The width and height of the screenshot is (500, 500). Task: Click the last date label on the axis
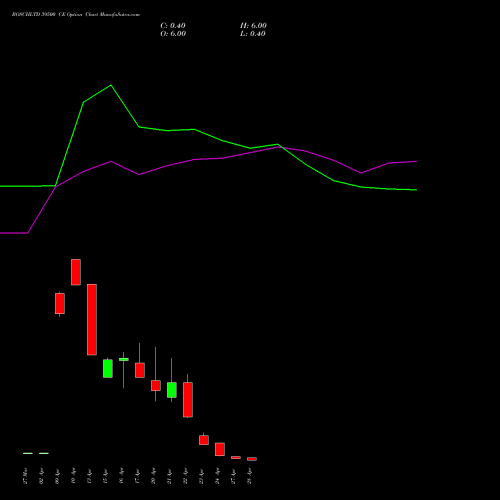249,476
